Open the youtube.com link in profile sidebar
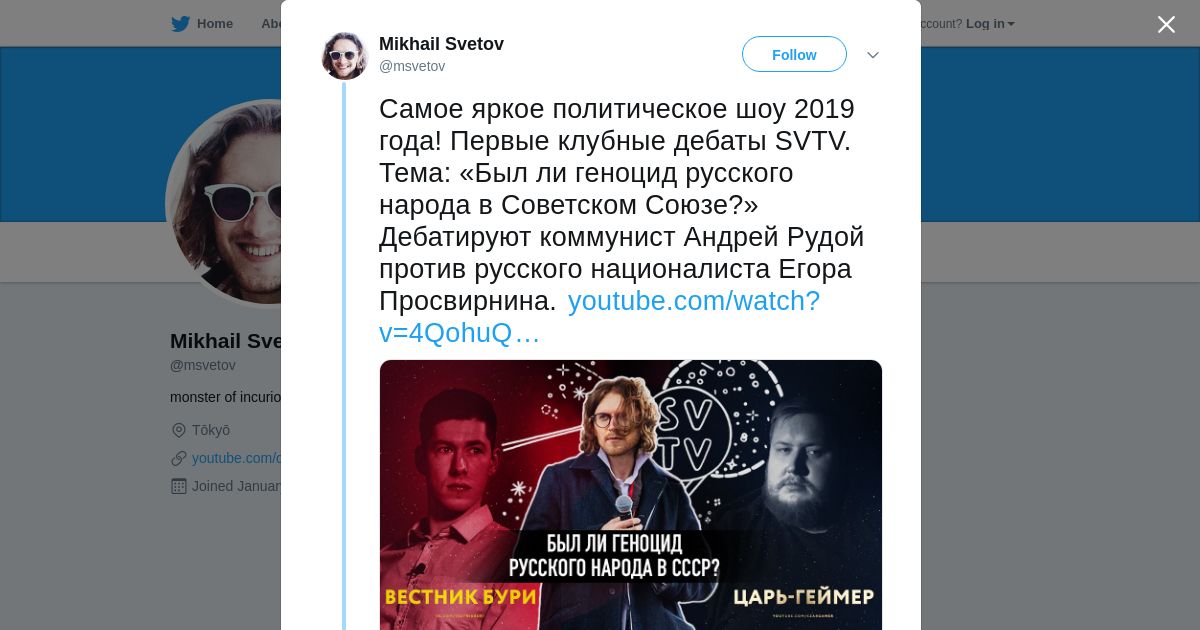 click(x=236, y=458)
